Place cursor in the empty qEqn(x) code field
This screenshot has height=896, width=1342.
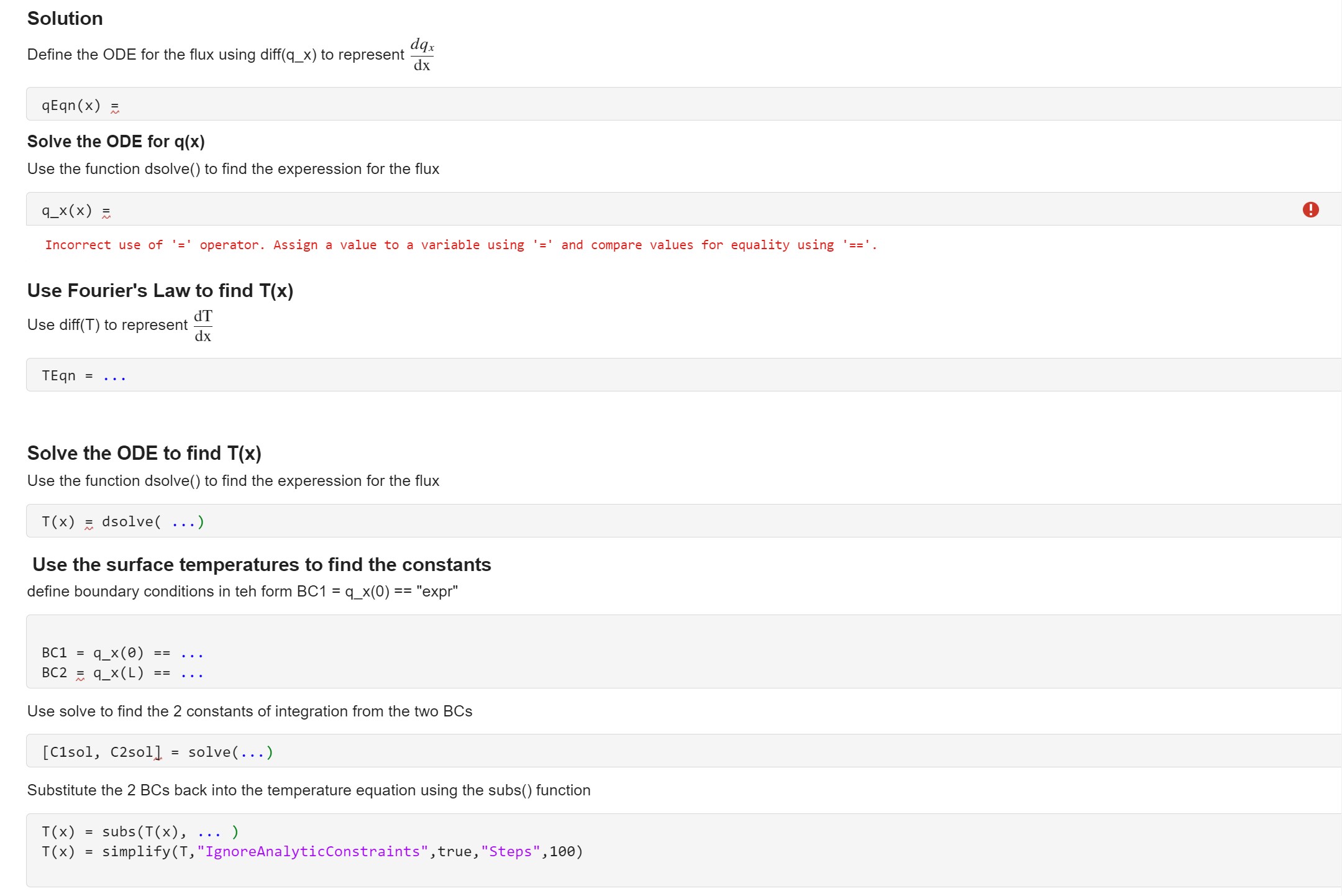point(249,104)
